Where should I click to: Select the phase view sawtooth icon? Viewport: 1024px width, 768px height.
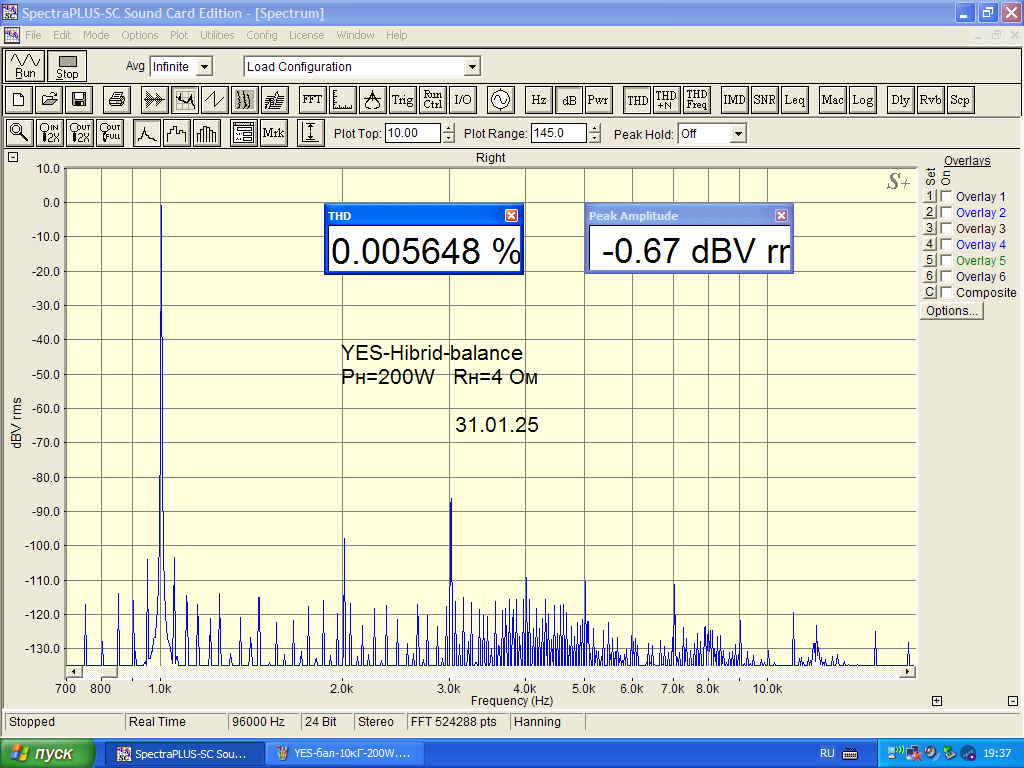[x=215, y=100]
